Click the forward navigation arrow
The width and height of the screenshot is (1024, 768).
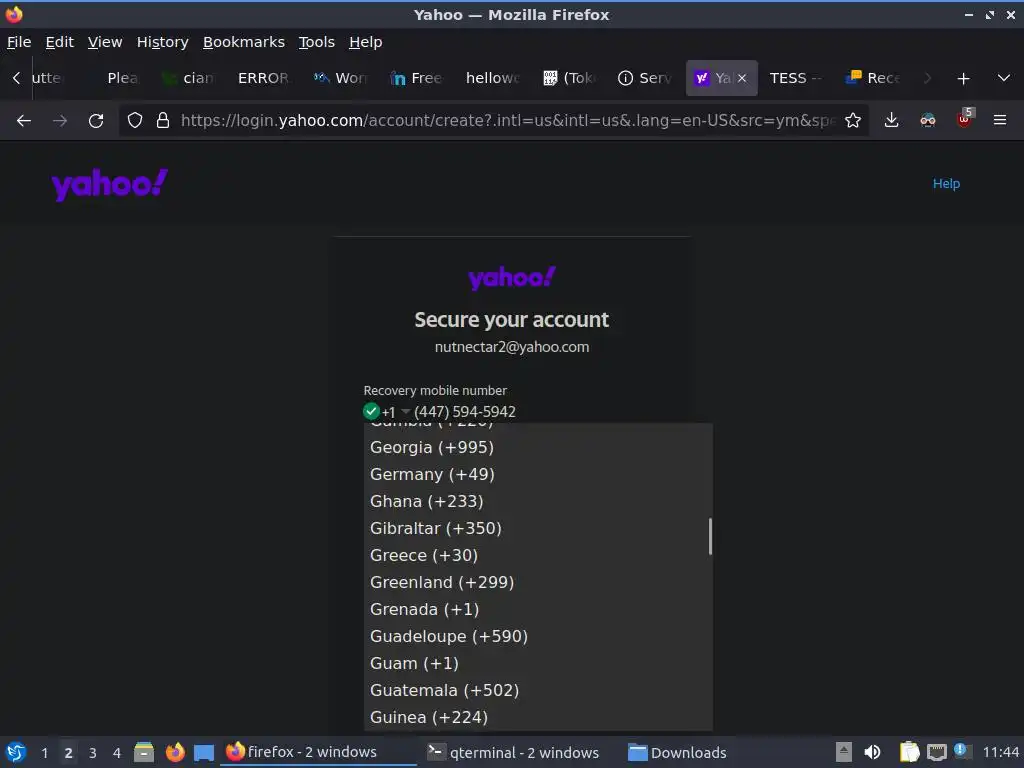click(60, 121)
